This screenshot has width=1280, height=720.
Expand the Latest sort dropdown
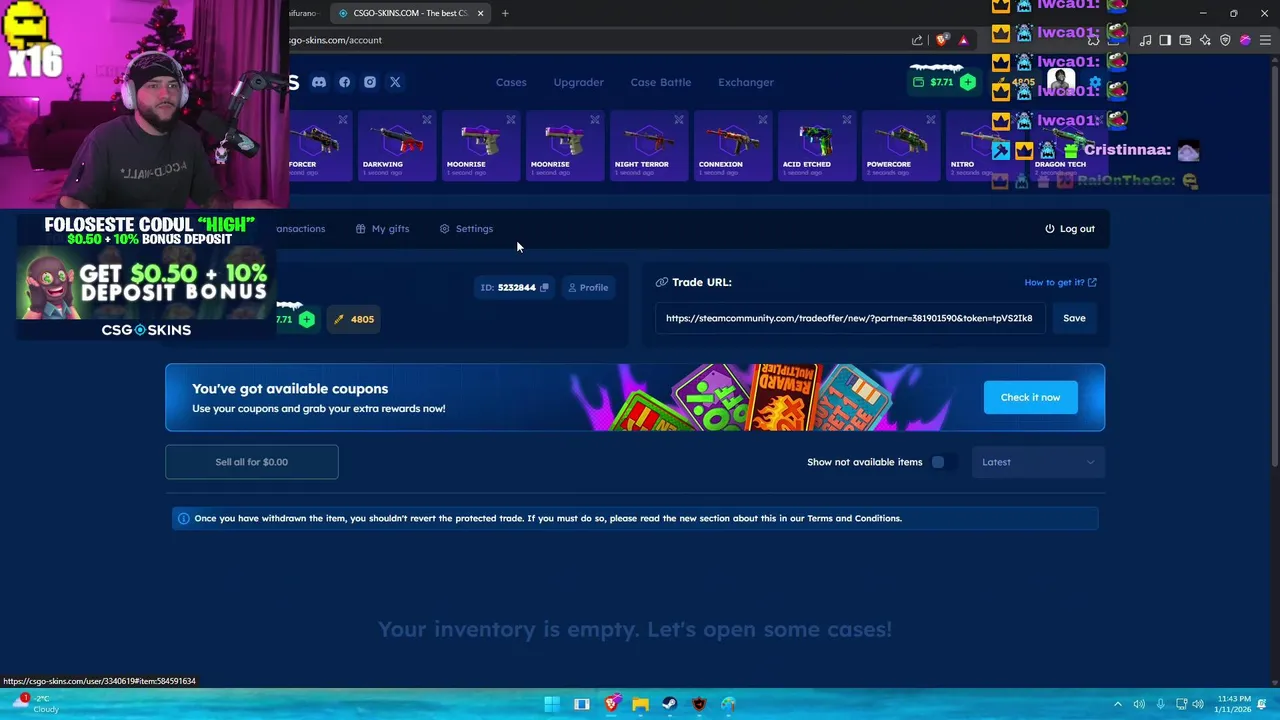coord(1038,462)
